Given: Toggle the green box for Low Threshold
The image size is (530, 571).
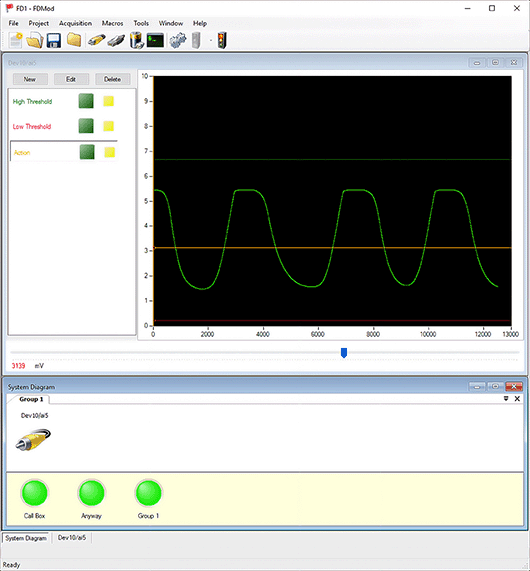Looking at the screenshot, I should pos(86,126).
